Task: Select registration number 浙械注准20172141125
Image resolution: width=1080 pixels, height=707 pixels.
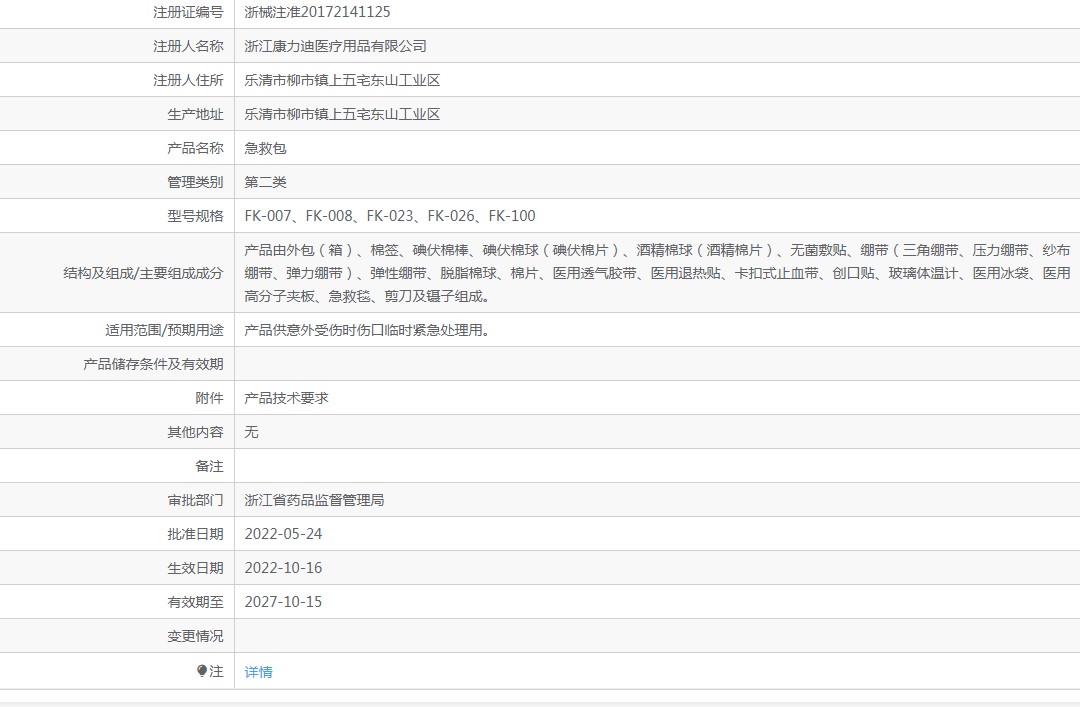Action: click(318, 12)
